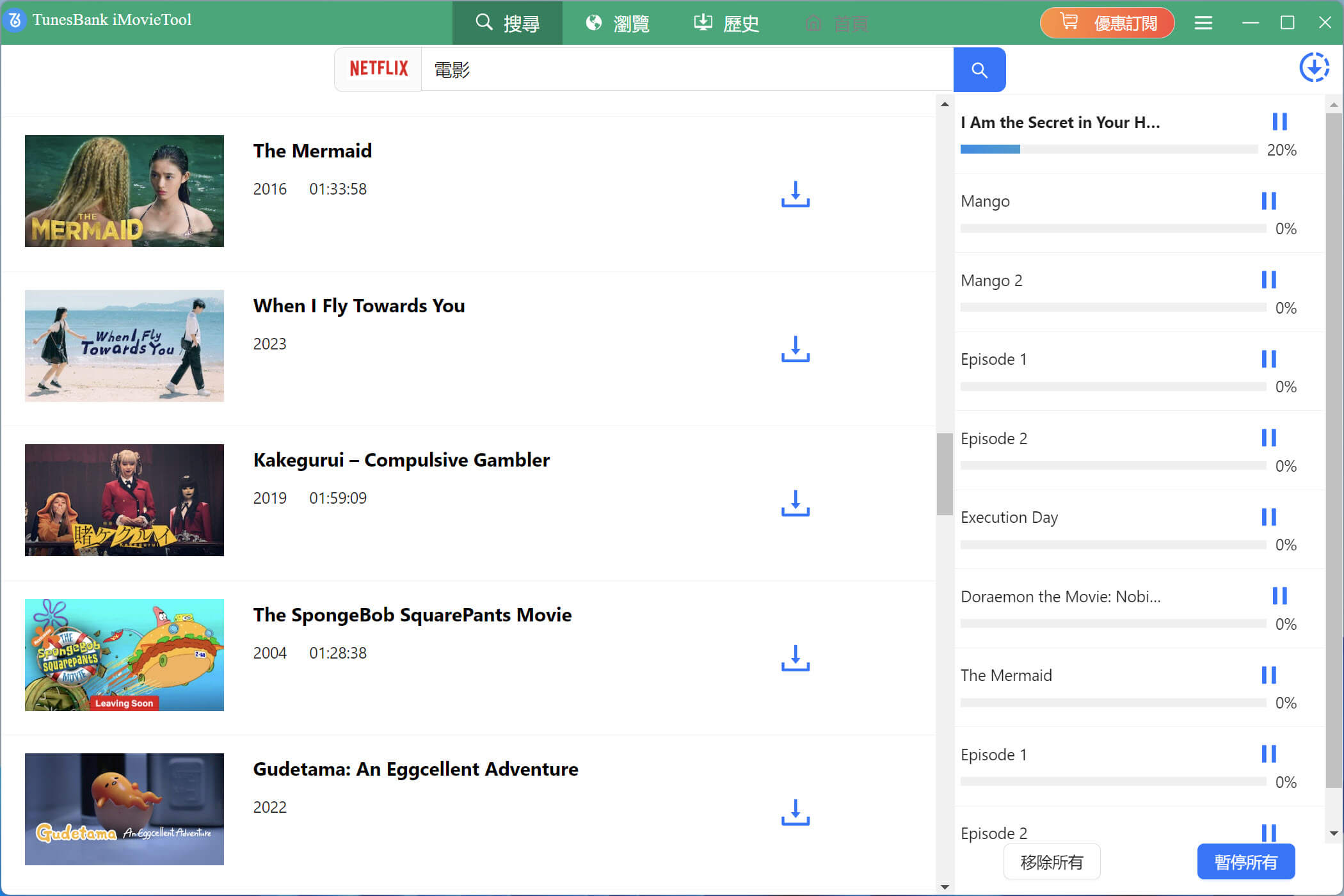Image resolution: width=1344 pixels, height=896 pixels.
Task: Open the Netflix site selector
Action: pos(378,68)
